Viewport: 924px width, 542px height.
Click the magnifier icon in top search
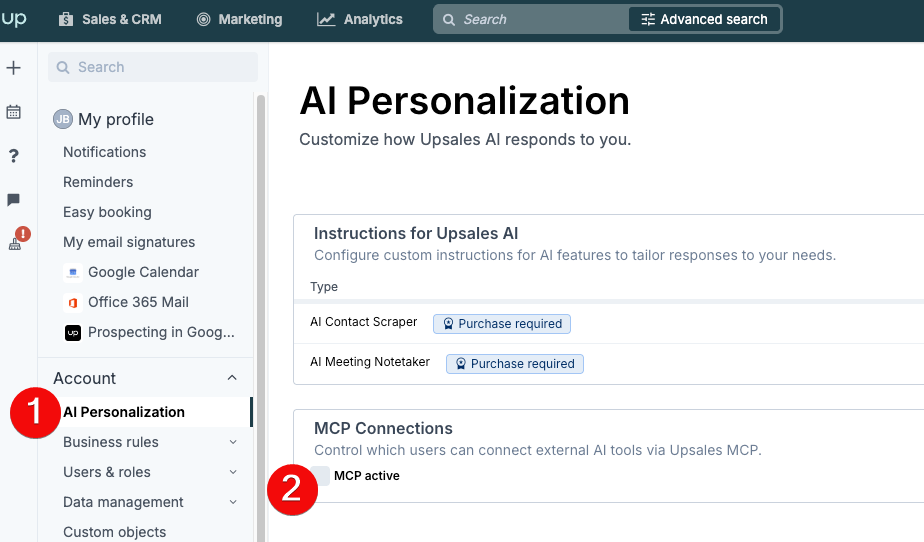(x=449, y=20)
